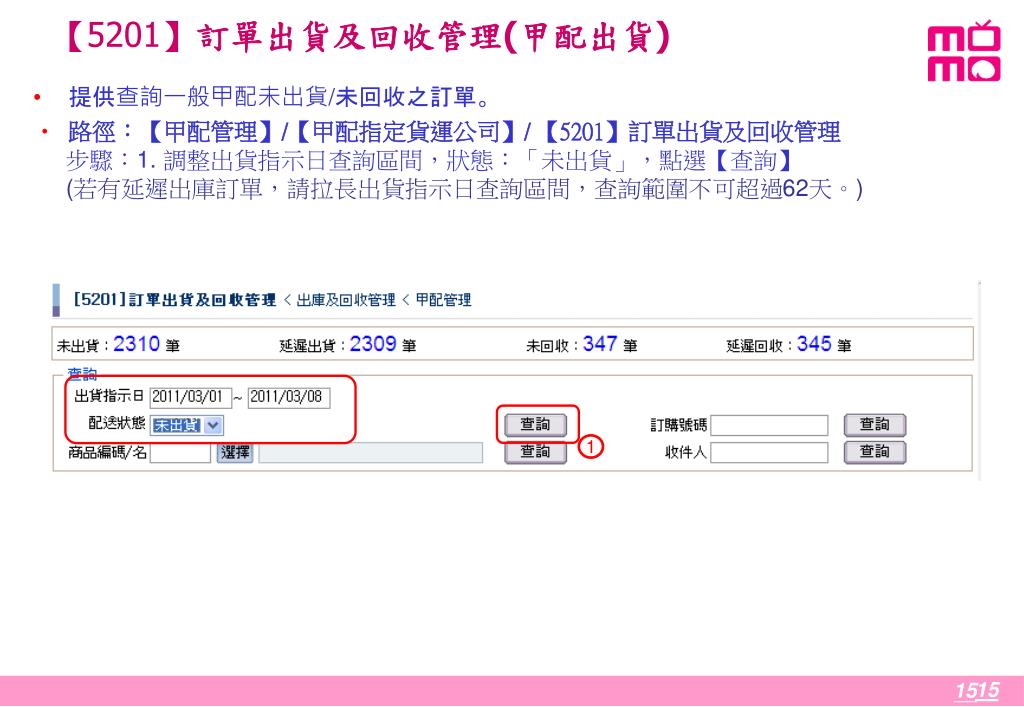Click the [5201]訂單出貨及回收管理 page title
The image size is (1024, 707).
tap(174, 300)
